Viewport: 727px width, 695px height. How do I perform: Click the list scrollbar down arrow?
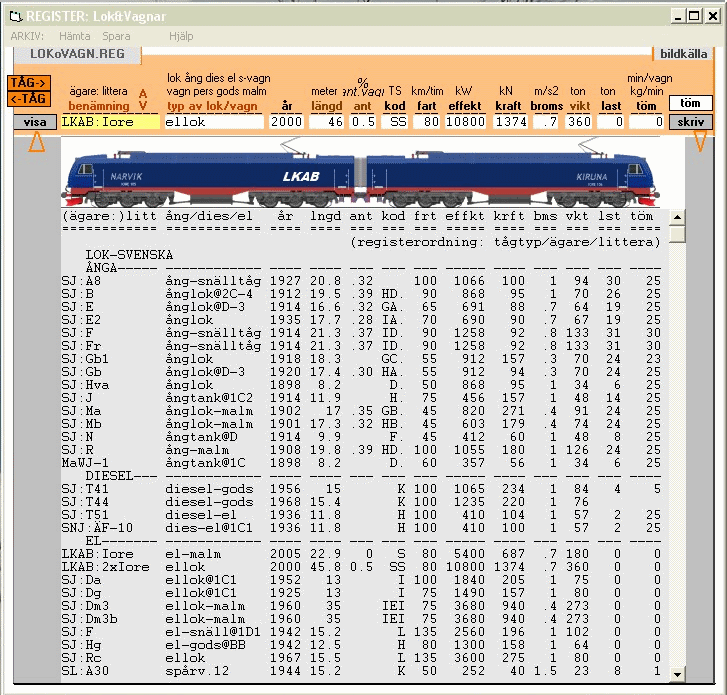tap(678, 676)
